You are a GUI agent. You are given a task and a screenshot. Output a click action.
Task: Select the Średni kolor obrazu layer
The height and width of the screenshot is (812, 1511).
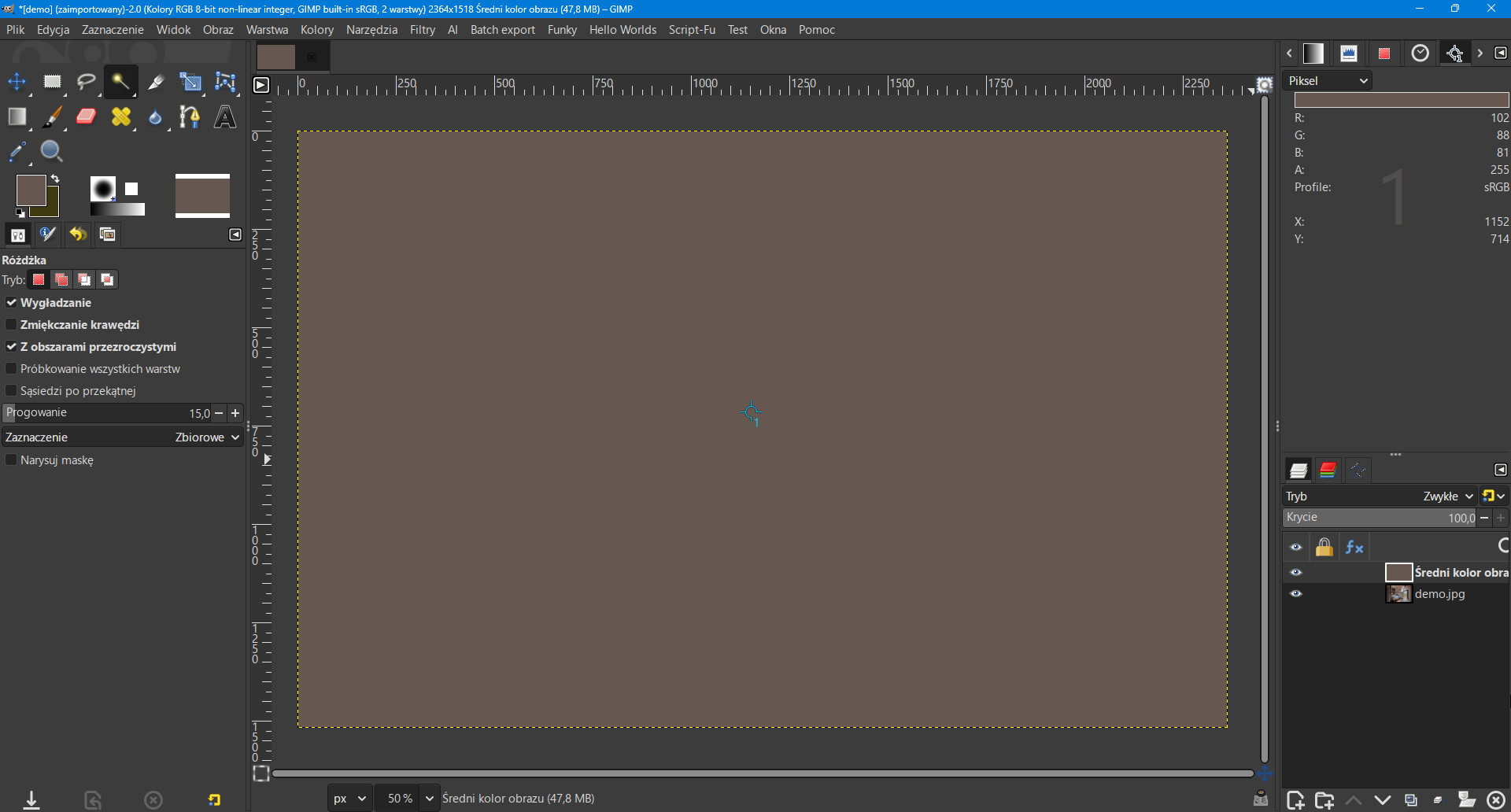click(x=1460, y=573)
